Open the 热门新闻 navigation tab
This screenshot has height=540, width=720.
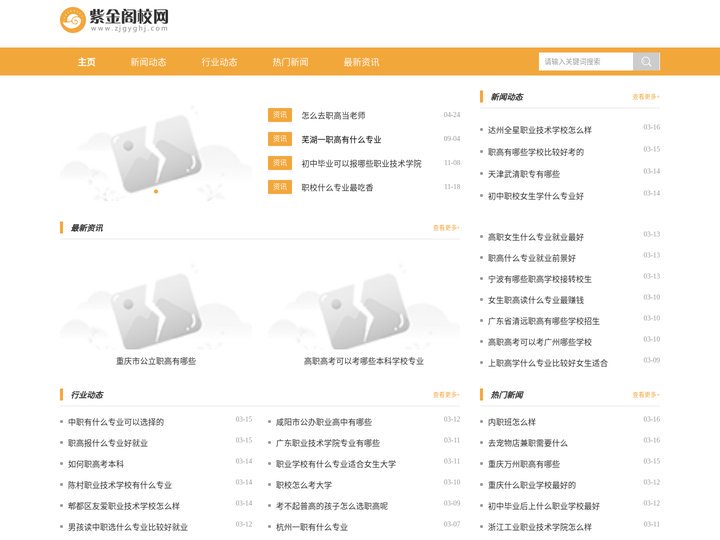(x=290, y=62)
